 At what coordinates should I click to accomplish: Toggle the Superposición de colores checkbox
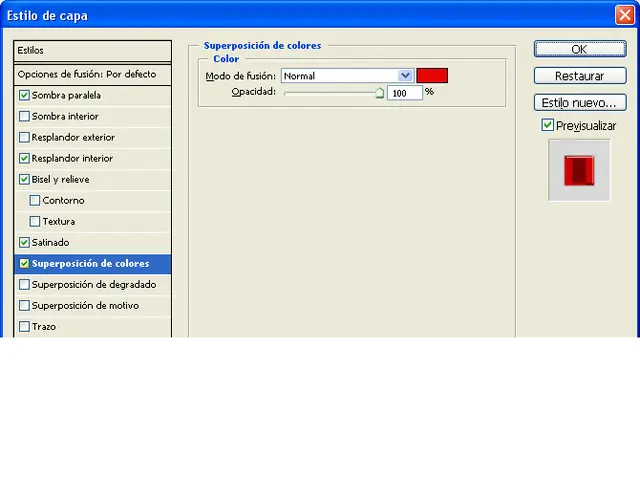point(24,263)
